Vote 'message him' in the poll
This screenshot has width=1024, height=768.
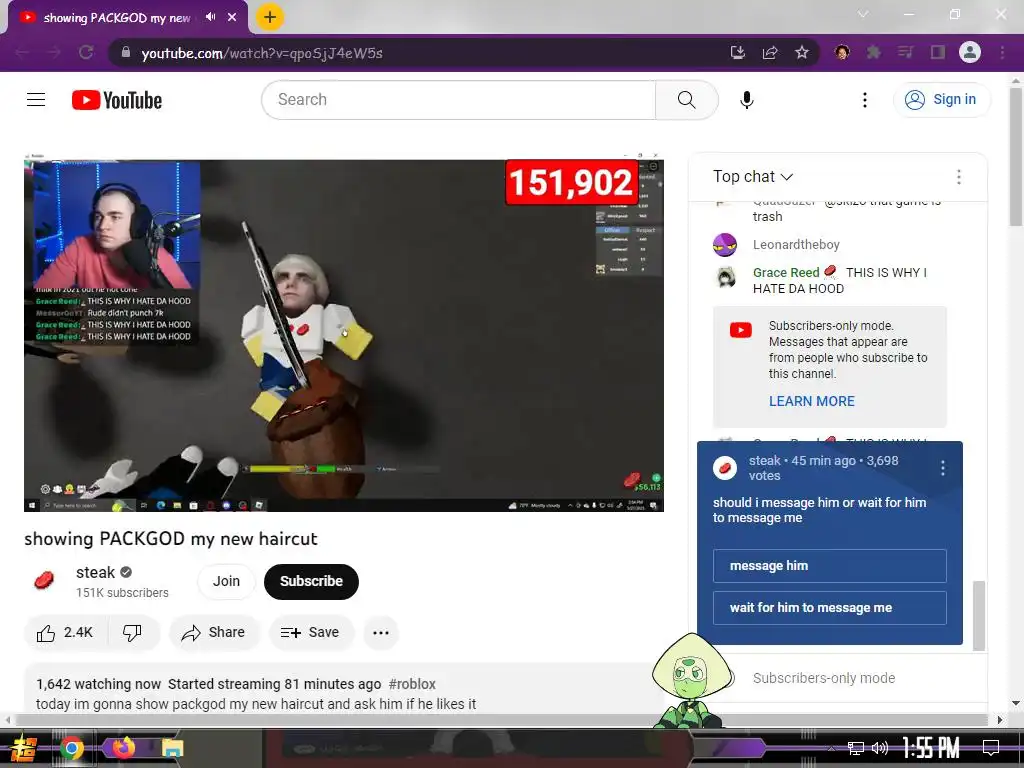[829, 566]
